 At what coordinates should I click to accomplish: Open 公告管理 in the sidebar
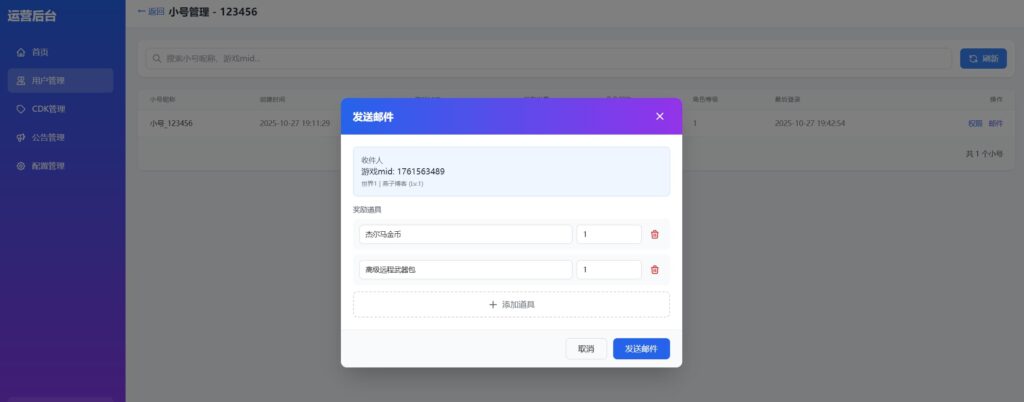click(x=60, y=138)
